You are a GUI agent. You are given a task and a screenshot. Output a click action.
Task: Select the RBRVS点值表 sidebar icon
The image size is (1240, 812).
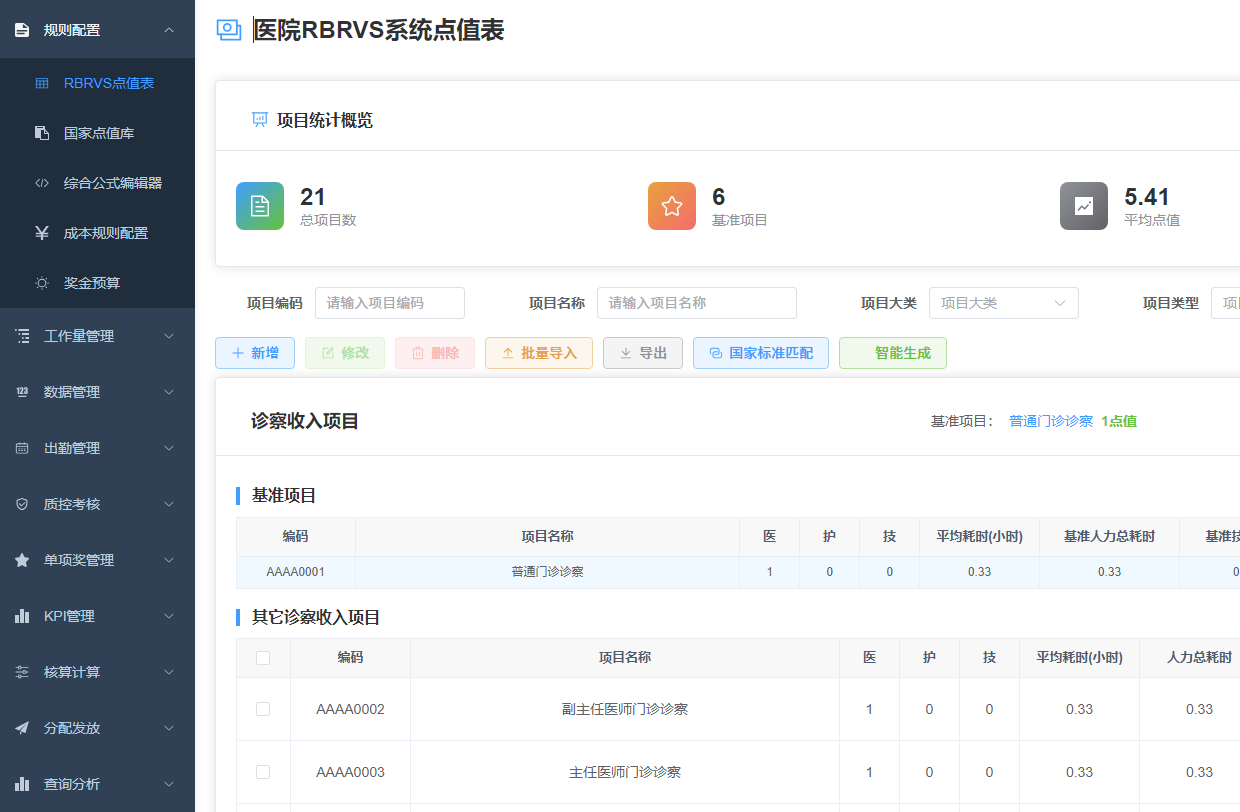point(42,84)
